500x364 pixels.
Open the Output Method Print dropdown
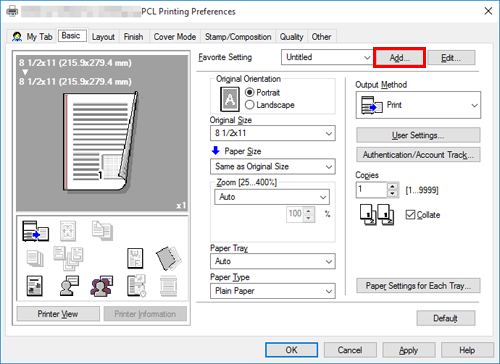(x=418, y=105)
